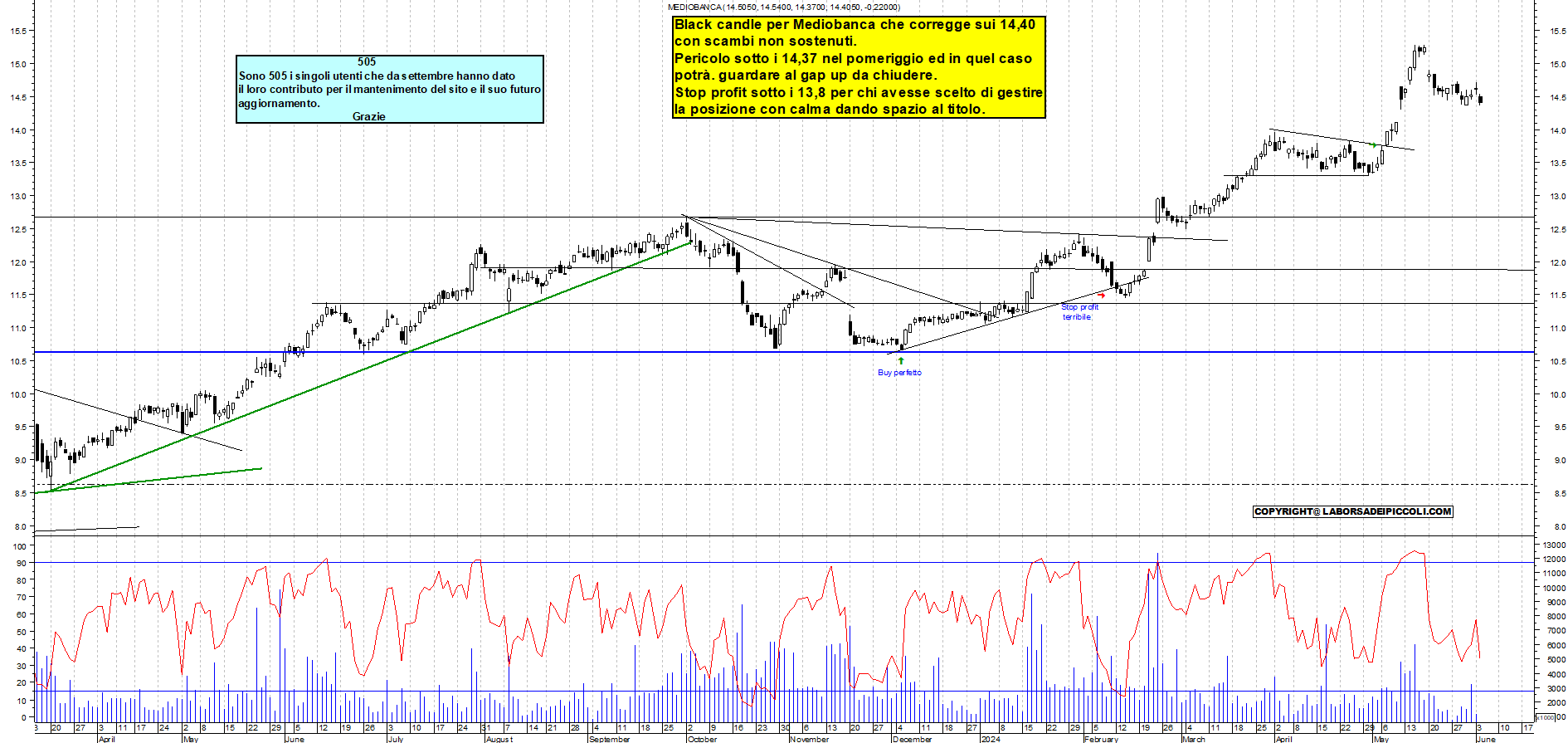Screen dimensions: 1568x743
Task: Click the '5000' volume scale label
Action: pyautogui.click(x=1556, y=660)
